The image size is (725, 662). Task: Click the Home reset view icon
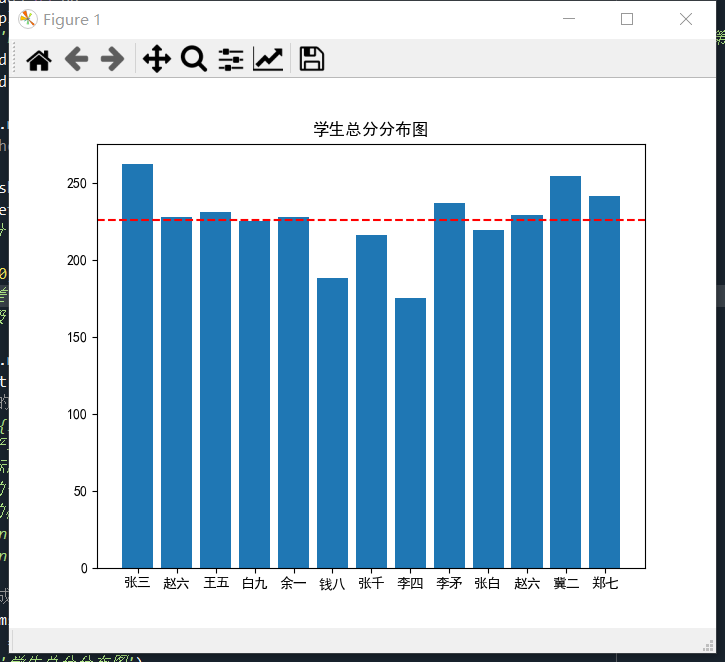tap(39, 60)
